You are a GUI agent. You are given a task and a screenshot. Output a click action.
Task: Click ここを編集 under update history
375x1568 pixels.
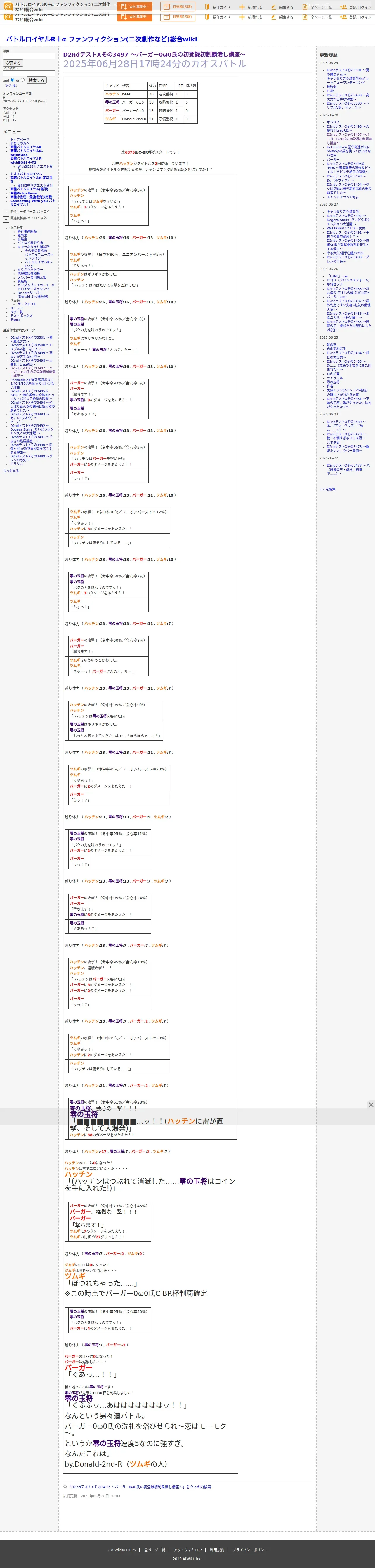pos(327,489)
